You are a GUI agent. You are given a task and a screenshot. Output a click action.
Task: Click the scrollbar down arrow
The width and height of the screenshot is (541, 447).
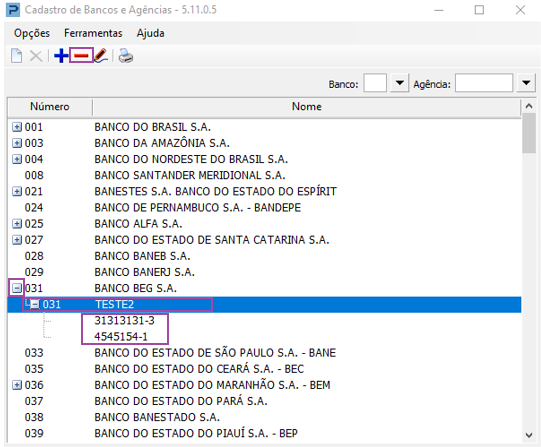[529, 435]
